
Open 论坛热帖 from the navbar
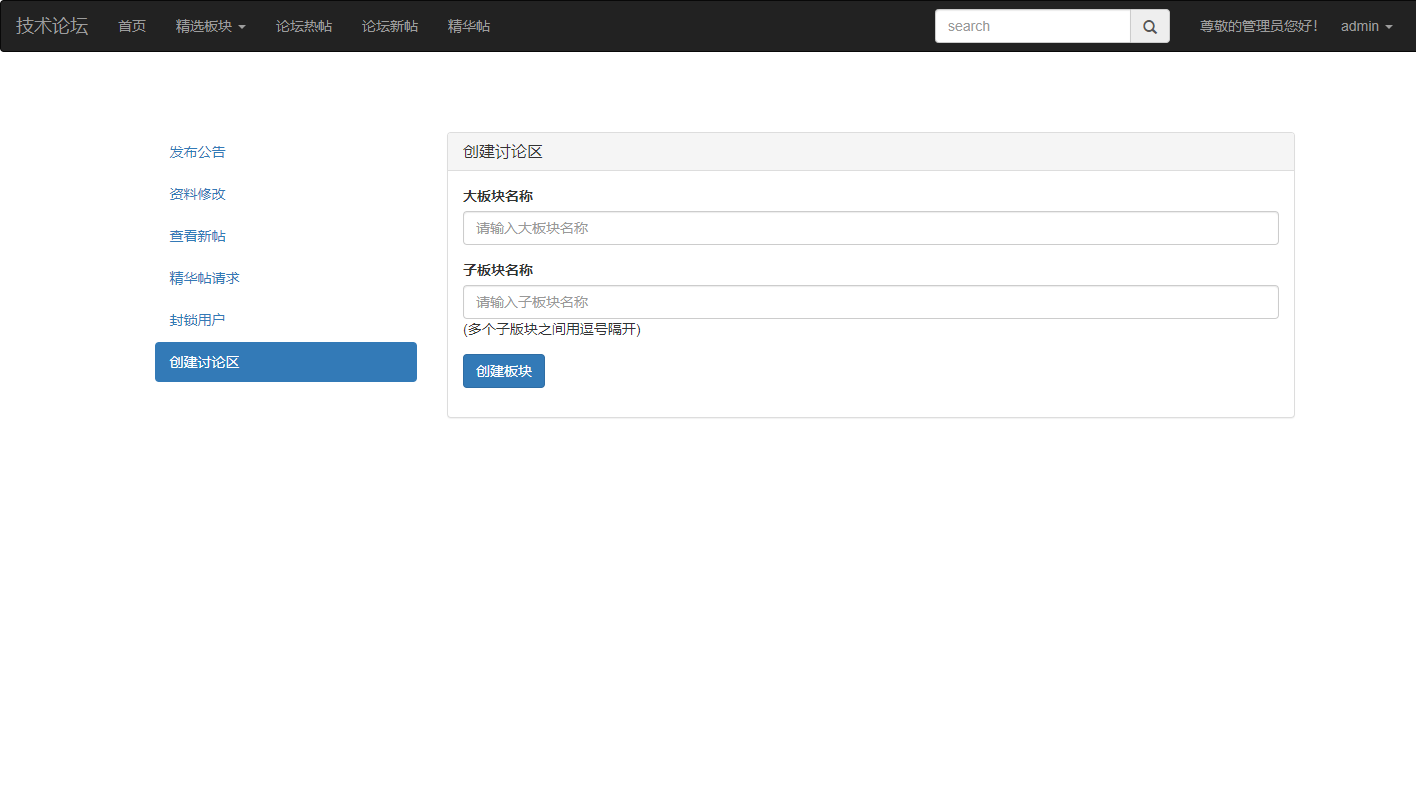[x=304, y=27]
